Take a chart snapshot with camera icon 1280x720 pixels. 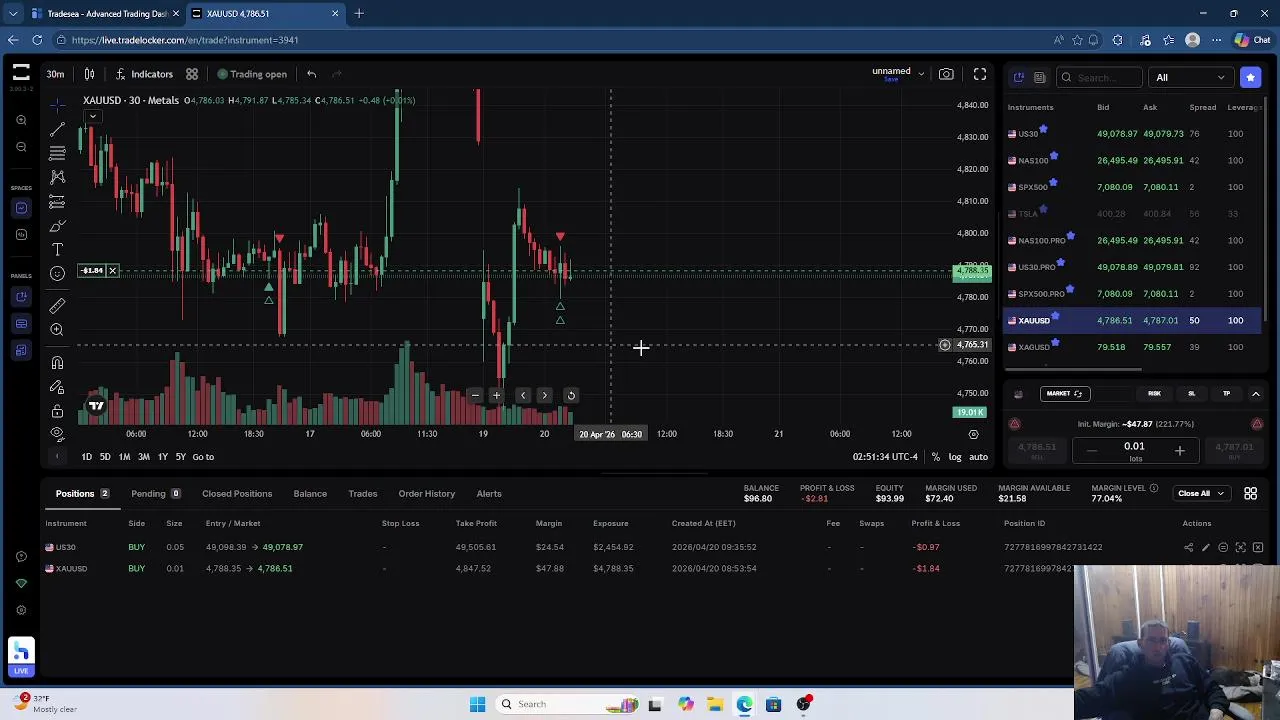click(x=946, y=74)
